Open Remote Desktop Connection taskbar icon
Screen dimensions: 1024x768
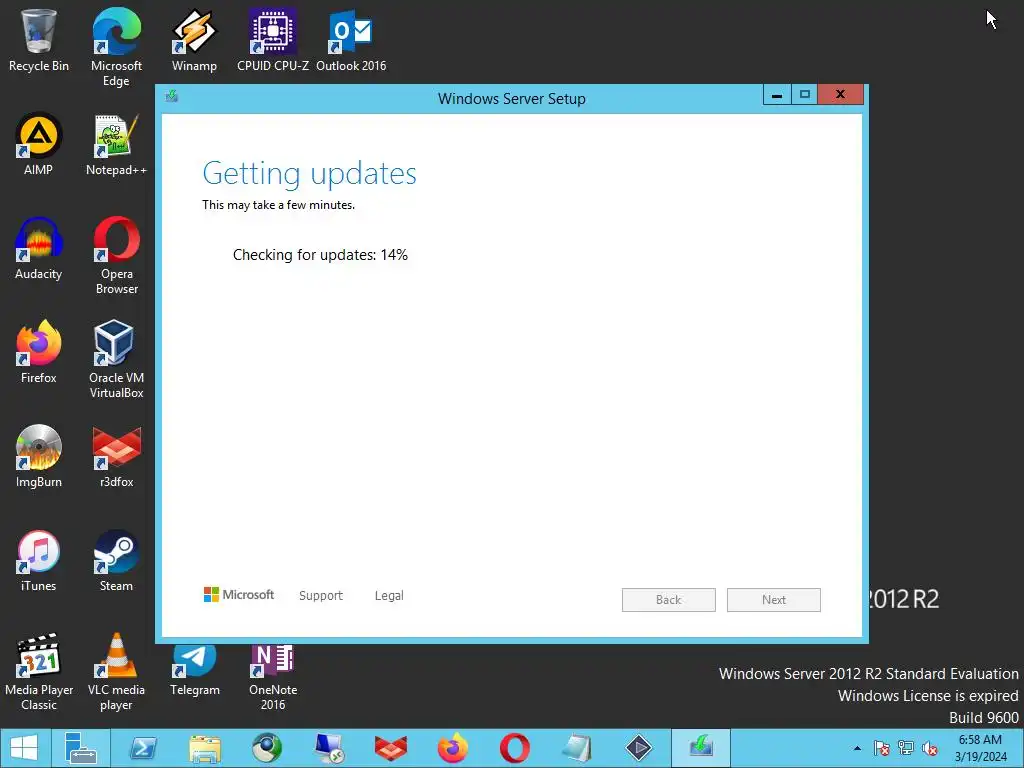(x=328, y=748)
